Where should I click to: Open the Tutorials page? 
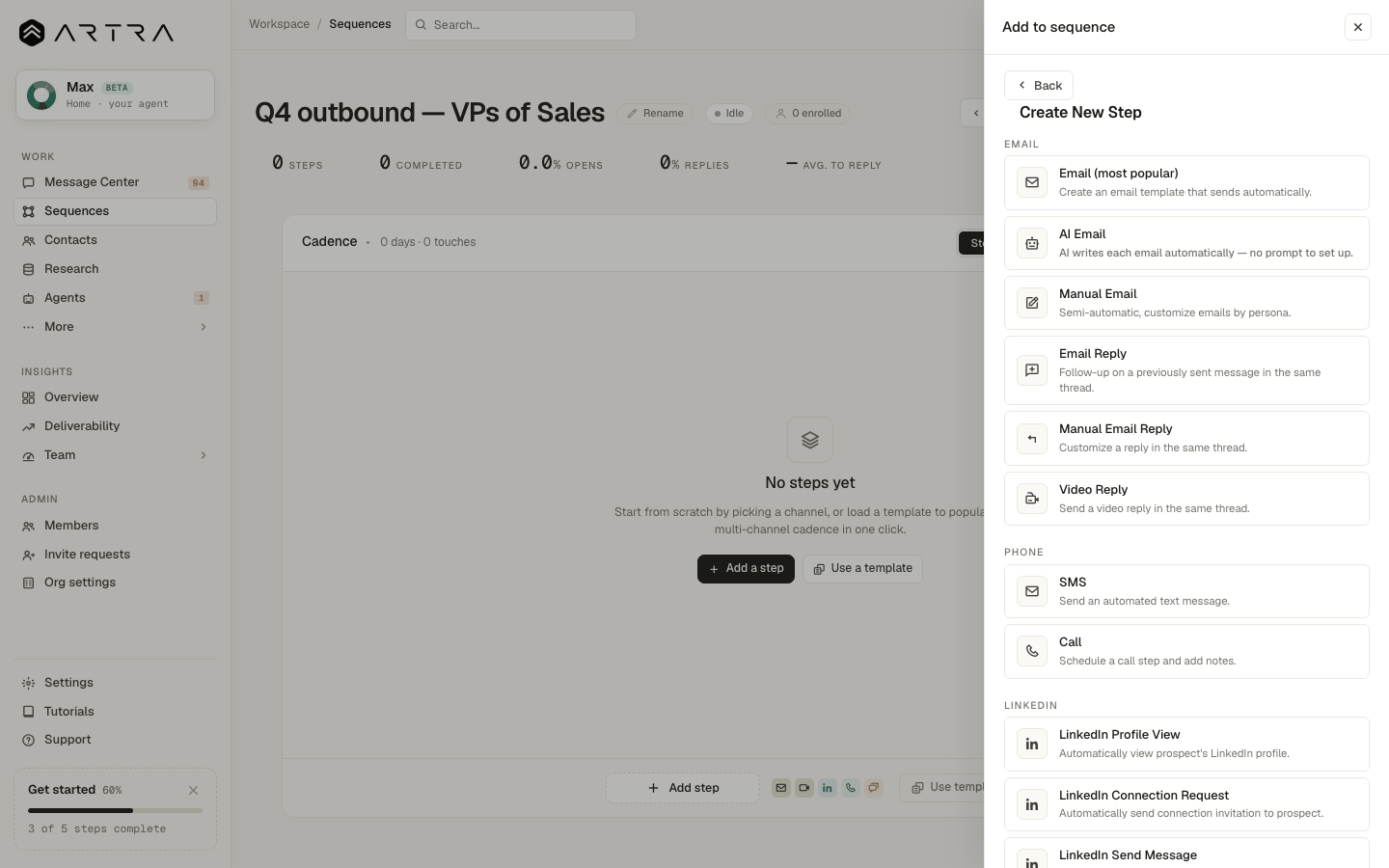coord(116,712)
